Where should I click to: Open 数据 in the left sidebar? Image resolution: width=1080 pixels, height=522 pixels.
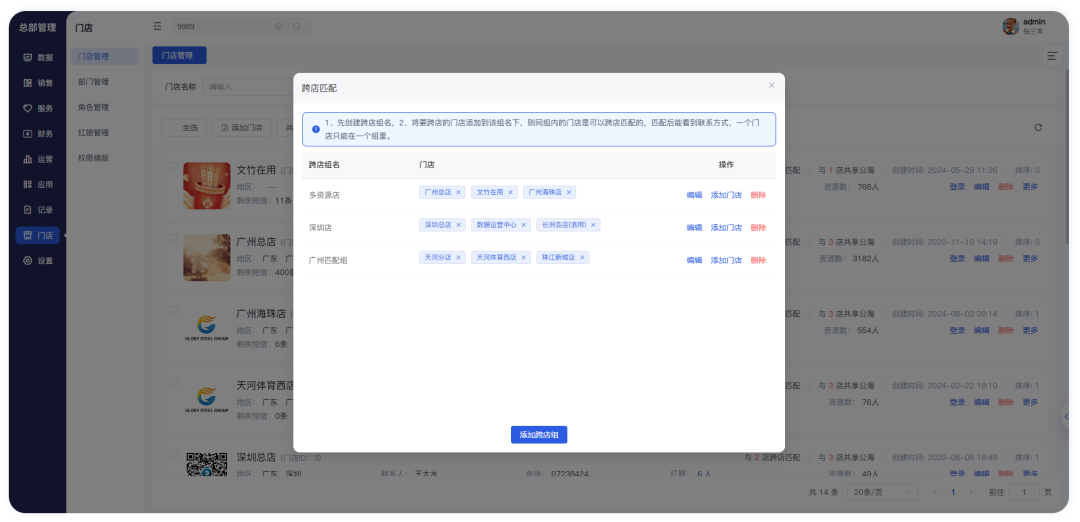click(38, 57)
